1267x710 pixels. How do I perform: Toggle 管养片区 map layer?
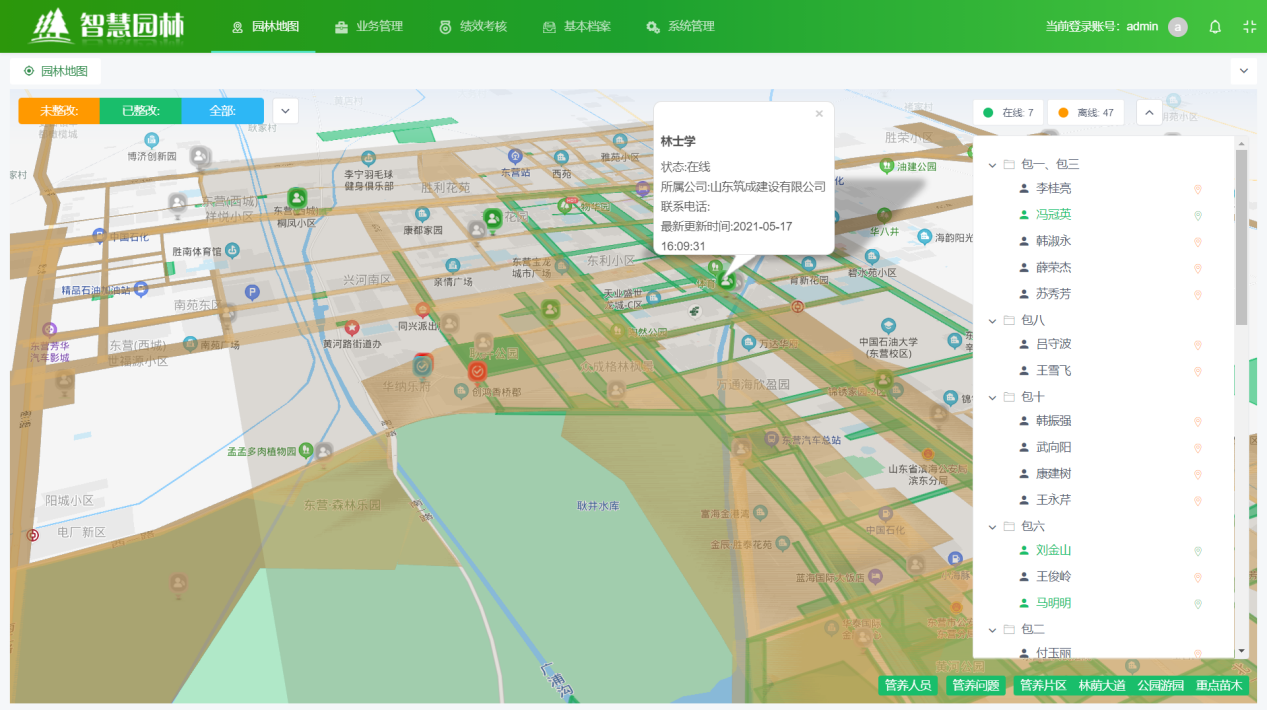tap(1042, 685)
